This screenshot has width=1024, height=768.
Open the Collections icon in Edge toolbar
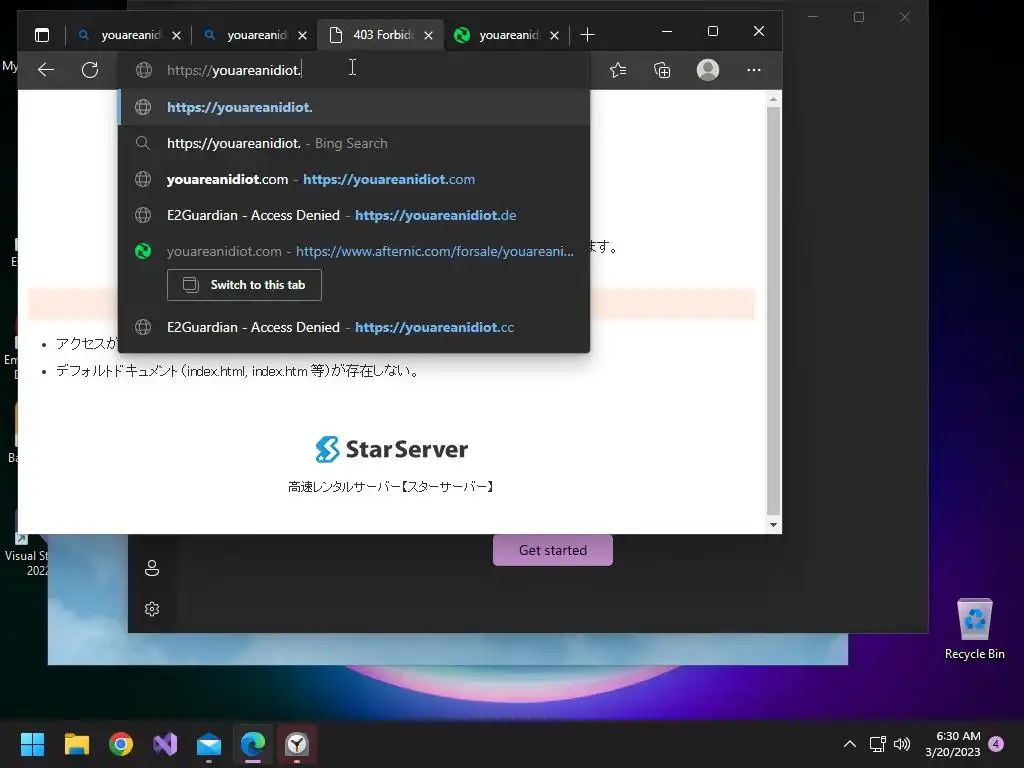662,70
